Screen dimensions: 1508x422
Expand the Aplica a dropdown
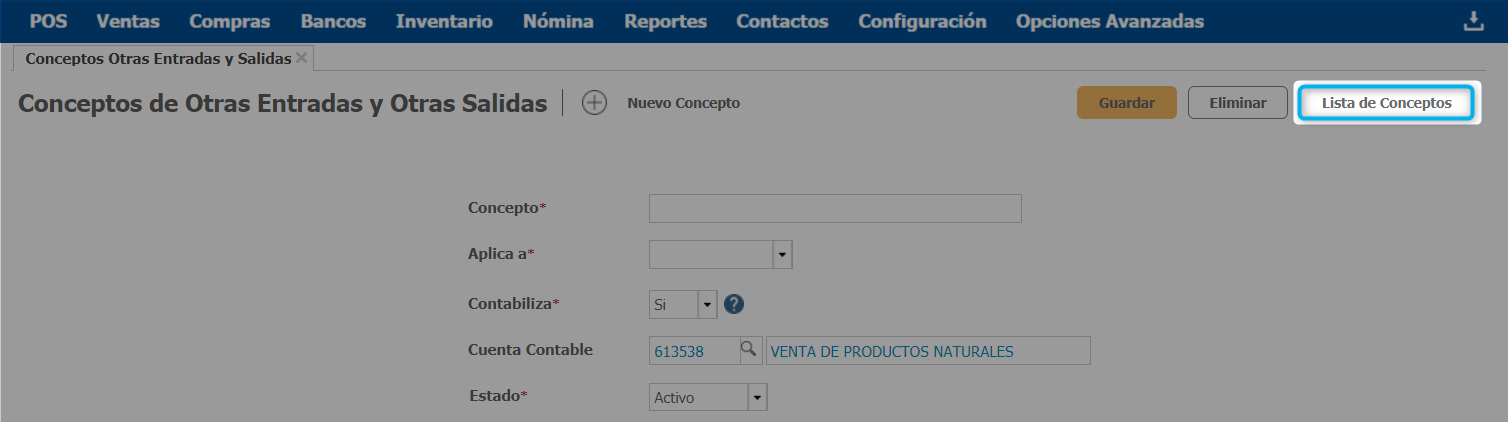point(783,255)
